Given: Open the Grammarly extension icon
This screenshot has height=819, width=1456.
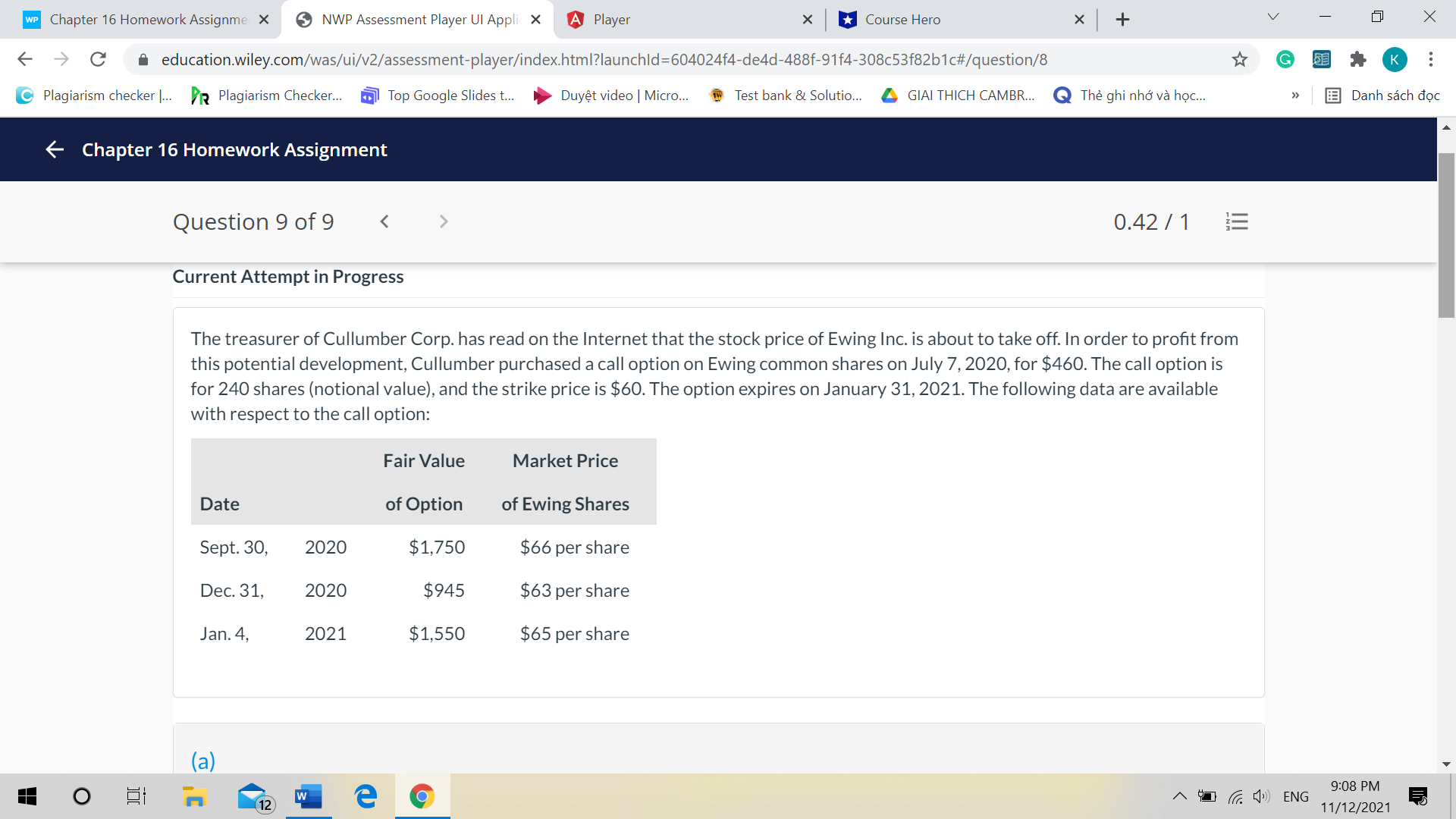Looking at the screenshot, I should pyautogui.click(x=1285, y=59).
